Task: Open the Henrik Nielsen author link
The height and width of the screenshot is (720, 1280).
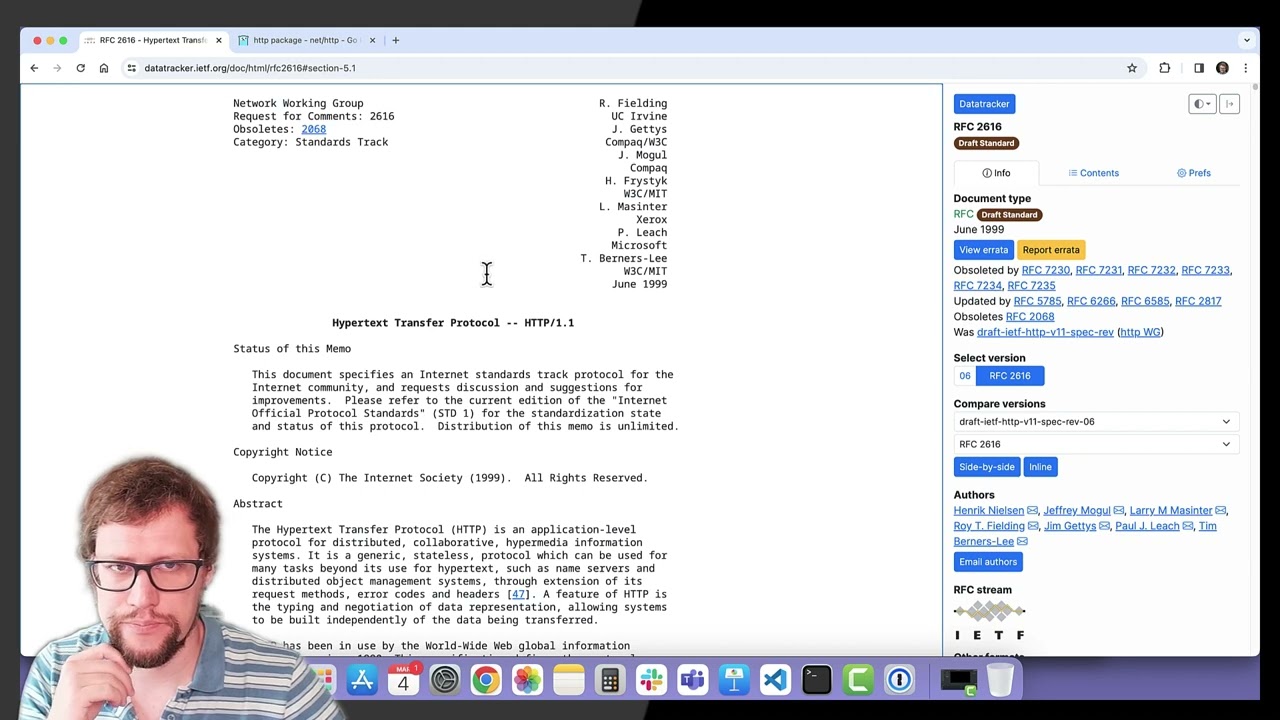Action: point(989,511)
